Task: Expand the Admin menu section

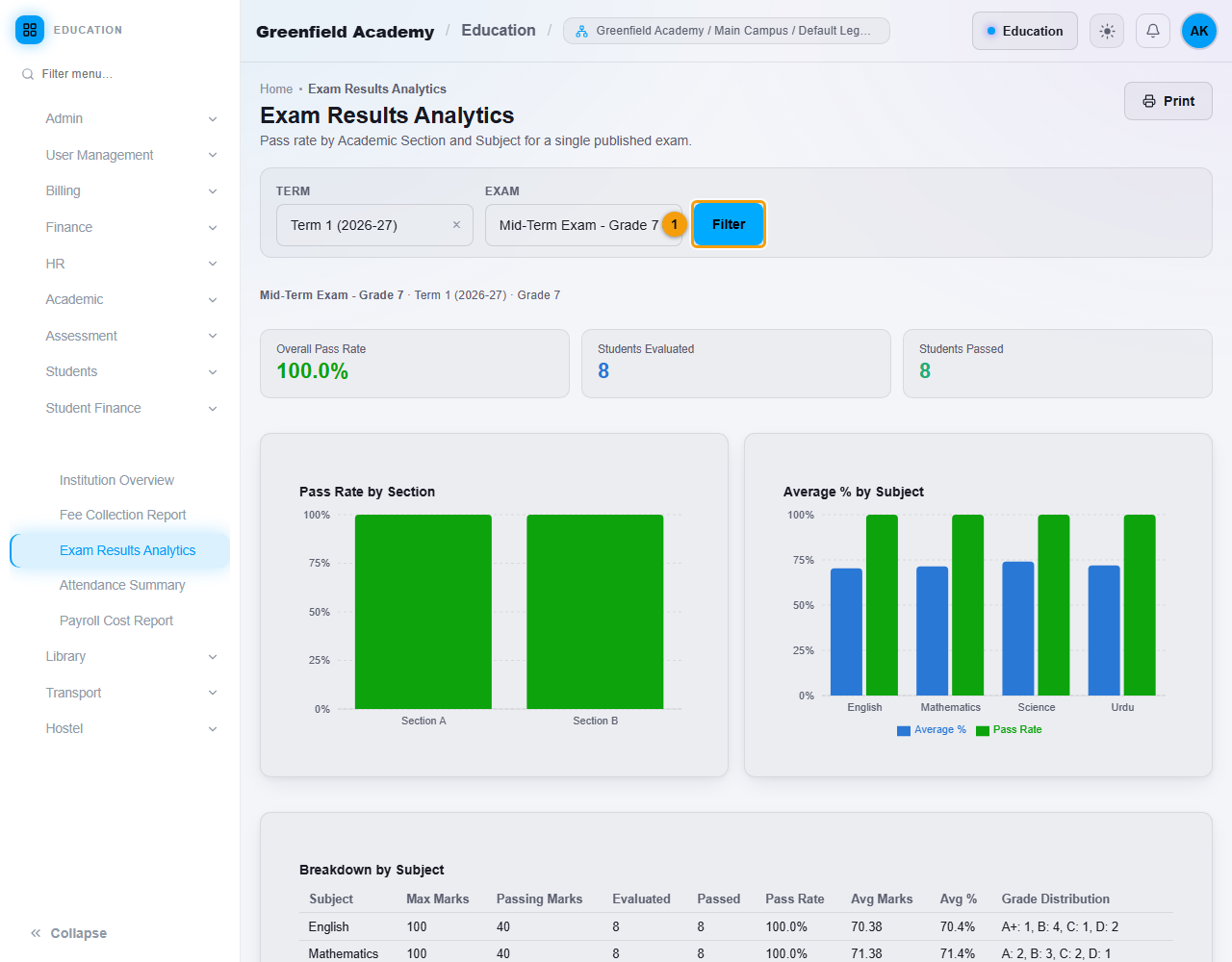Action: [131, 118]
